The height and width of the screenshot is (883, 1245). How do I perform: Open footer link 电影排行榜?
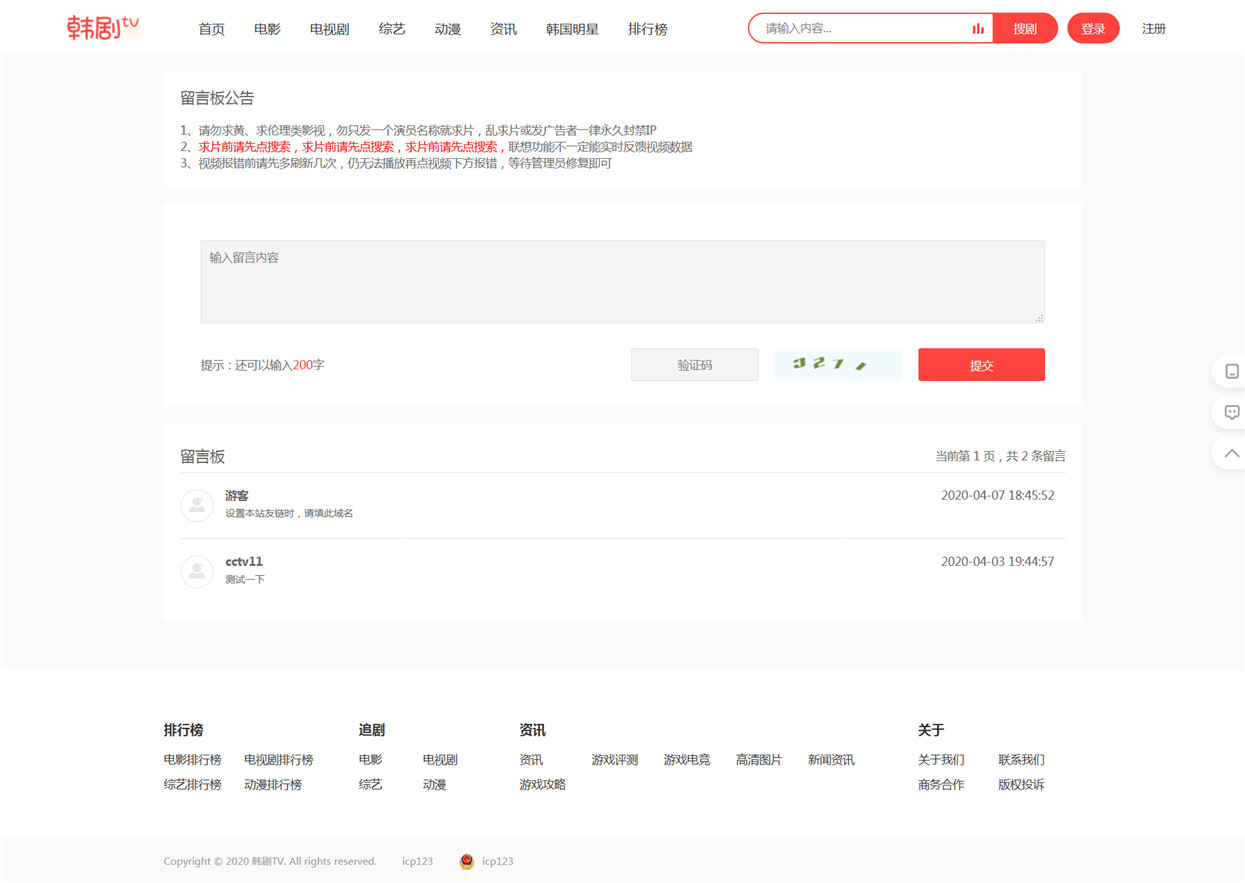(193, 760)
